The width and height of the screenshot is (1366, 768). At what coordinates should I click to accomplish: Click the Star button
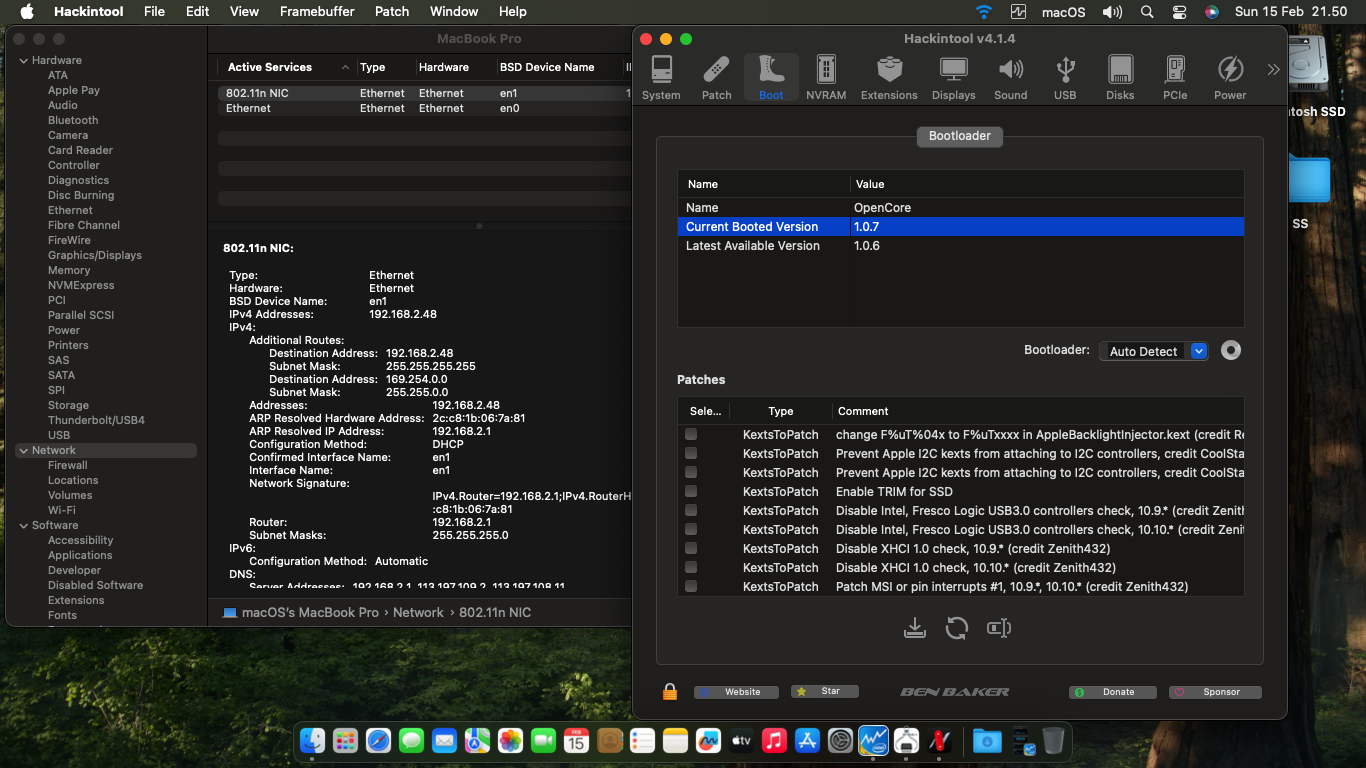[x=824, y=691]
